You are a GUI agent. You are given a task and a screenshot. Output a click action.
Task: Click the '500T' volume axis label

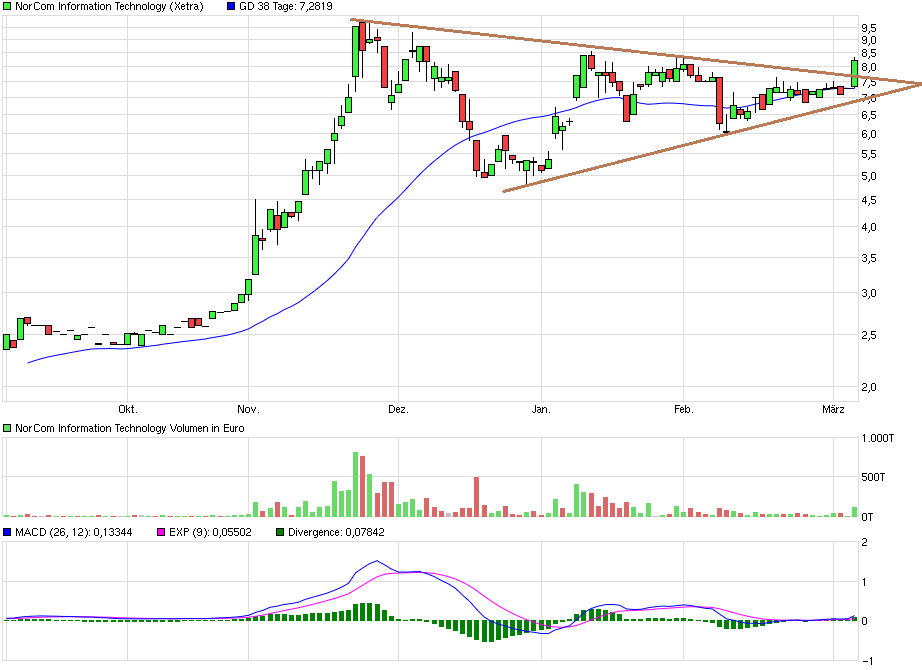click(873, 477)
